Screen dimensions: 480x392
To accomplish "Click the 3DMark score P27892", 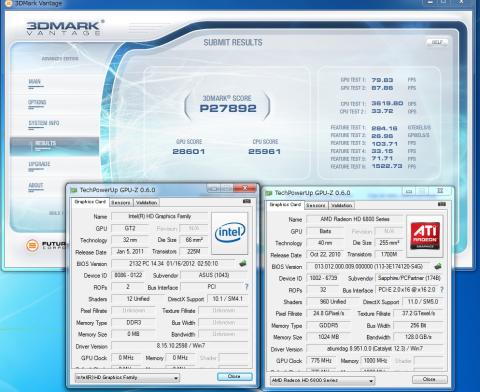I will point(228,108).
